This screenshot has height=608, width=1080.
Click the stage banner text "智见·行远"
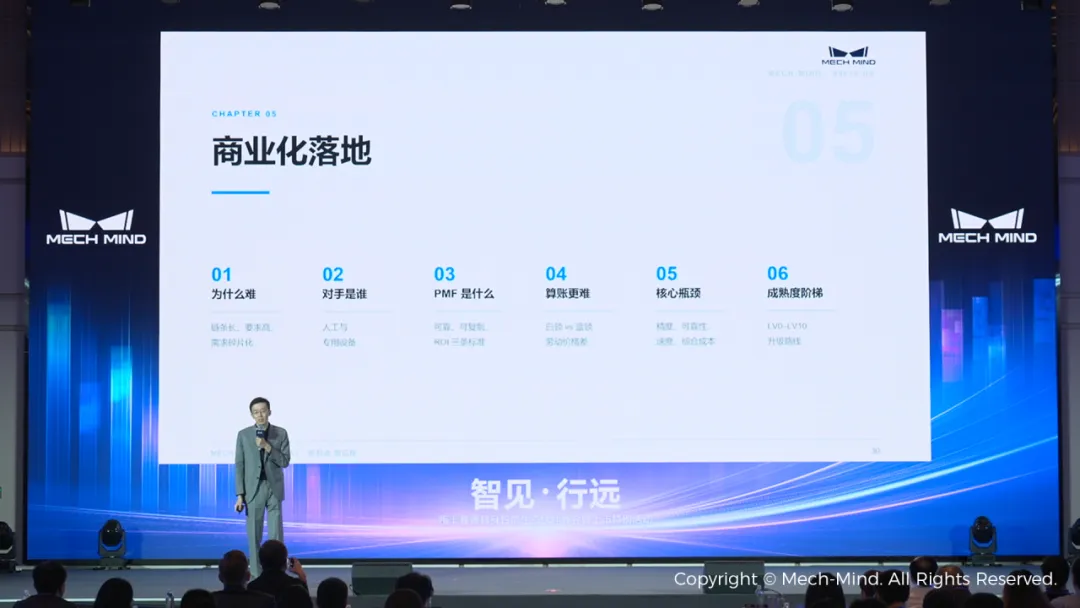(x=546, y=494)
